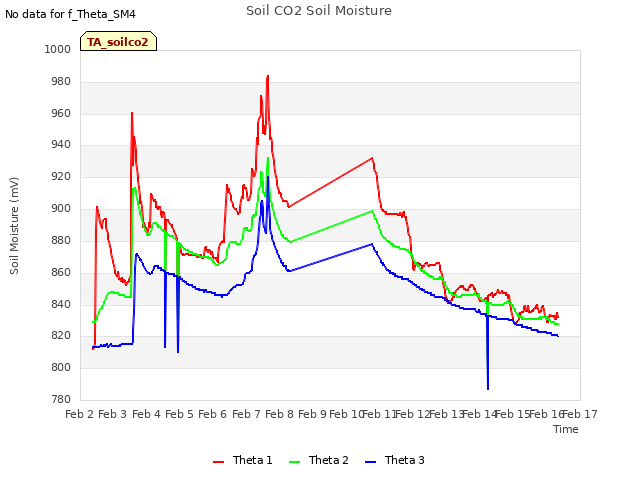Click the blue Theta 3 dip below 790
The height and width of the screenshot is (480, 640).
point(488,389)
